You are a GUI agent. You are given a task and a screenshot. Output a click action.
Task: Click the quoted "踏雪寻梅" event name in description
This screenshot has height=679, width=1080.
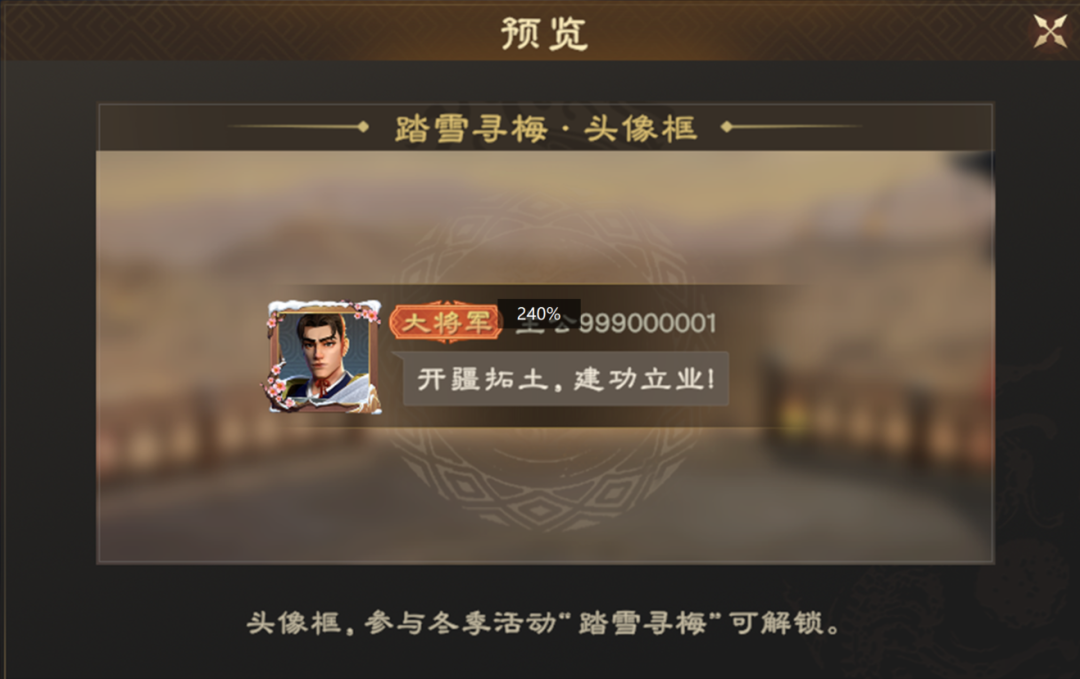click(644, 623)
